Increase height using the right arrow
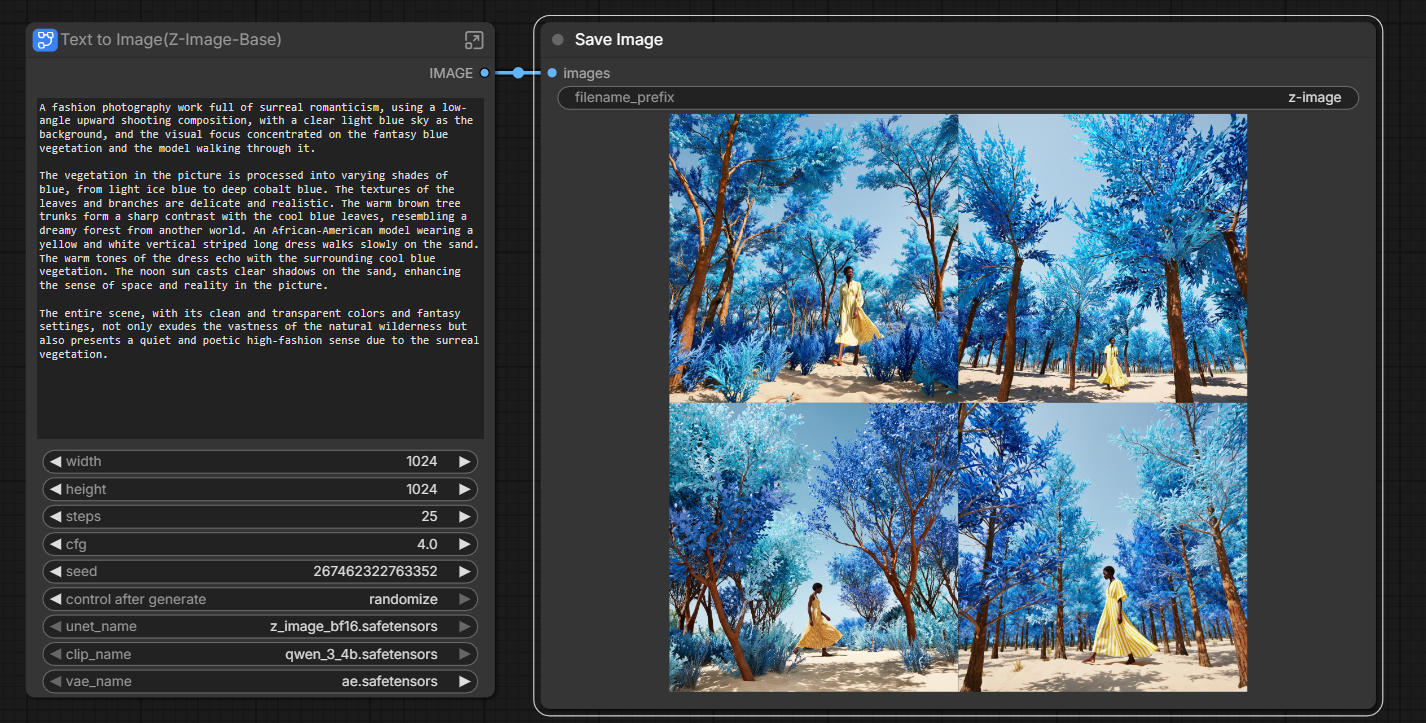The image size is (1426, 723). point(464,489)
